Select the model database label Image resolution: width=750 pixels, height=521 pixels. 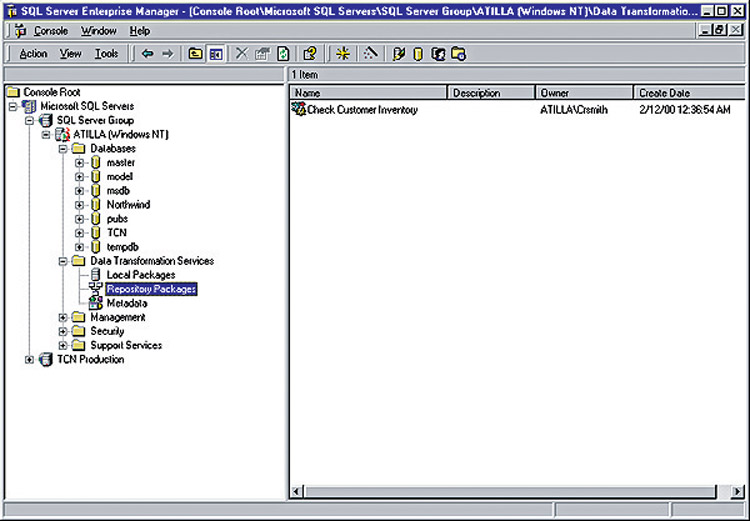click(120, 177)
